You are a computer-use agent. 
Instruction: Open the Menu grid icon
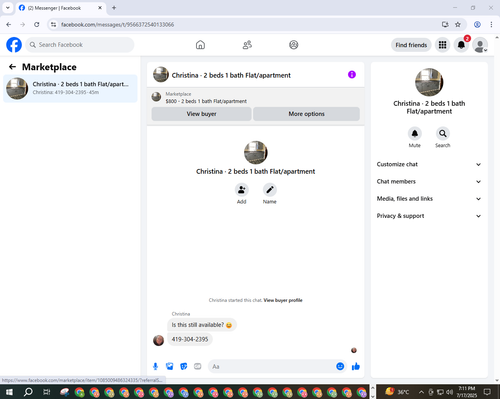(x=442, y=45)
